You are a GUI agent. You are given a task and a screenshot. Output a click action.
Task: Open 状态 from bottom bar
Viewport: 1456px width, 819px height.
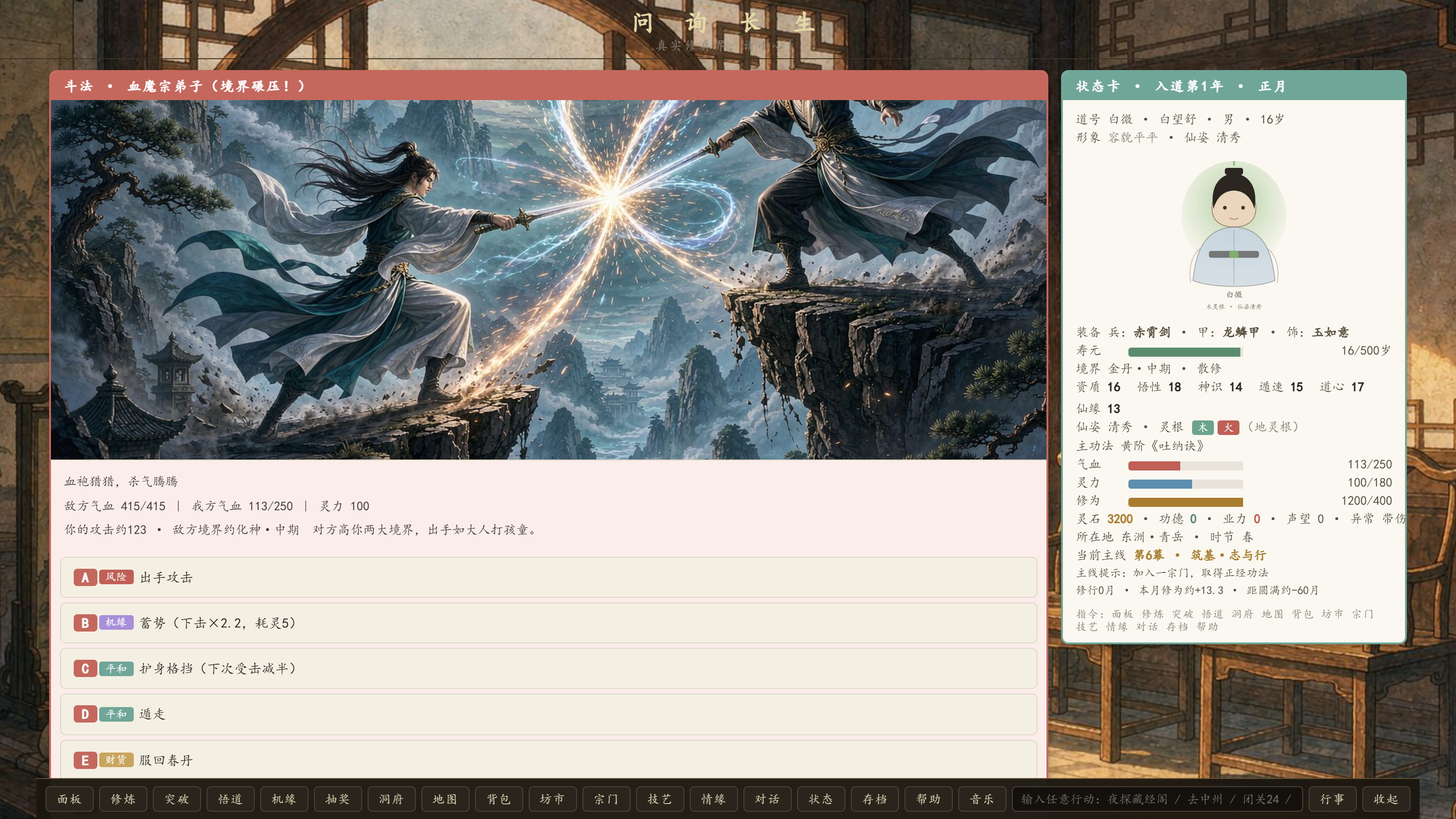click(821, 799)
